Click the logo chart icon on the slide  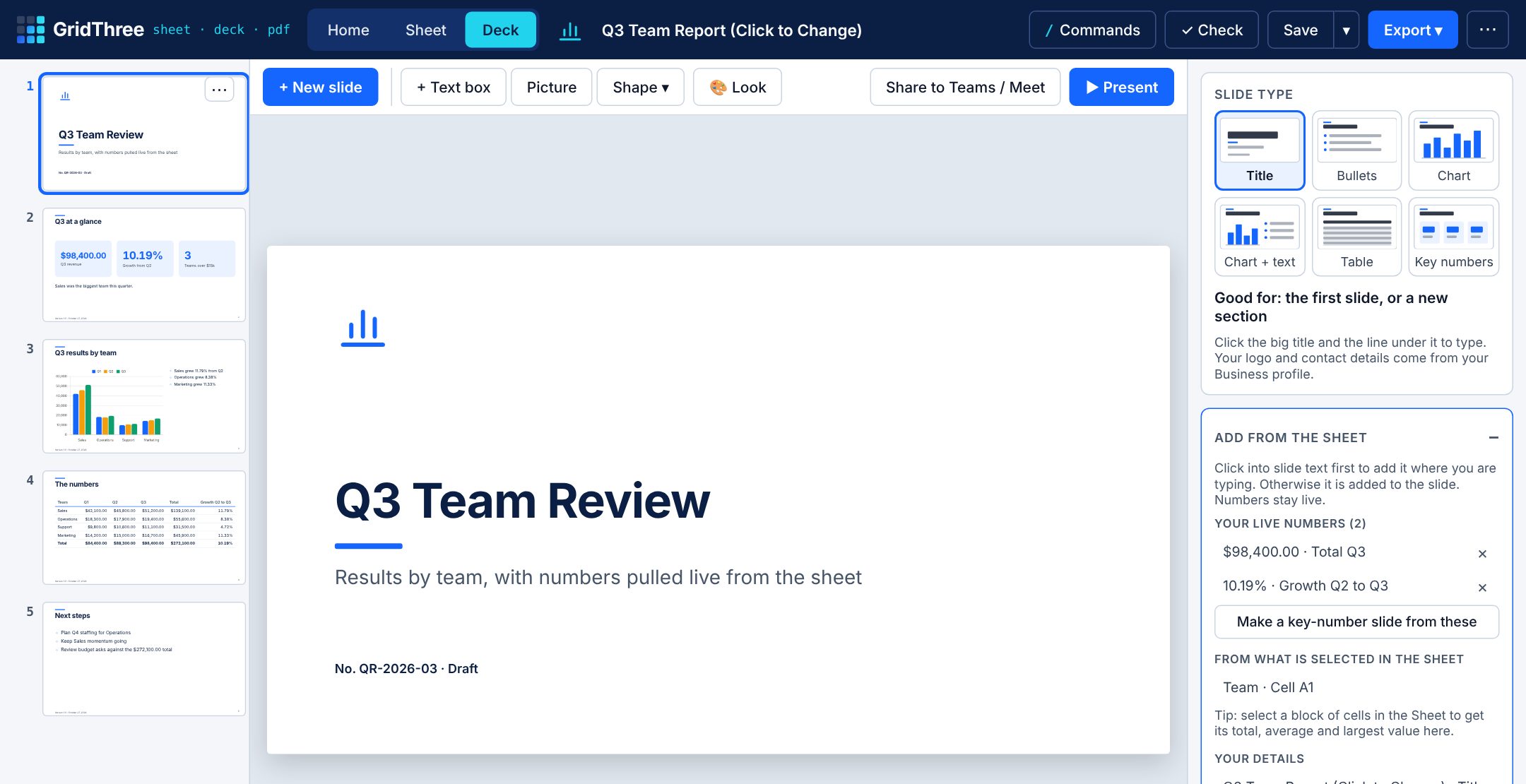point(362,328)
